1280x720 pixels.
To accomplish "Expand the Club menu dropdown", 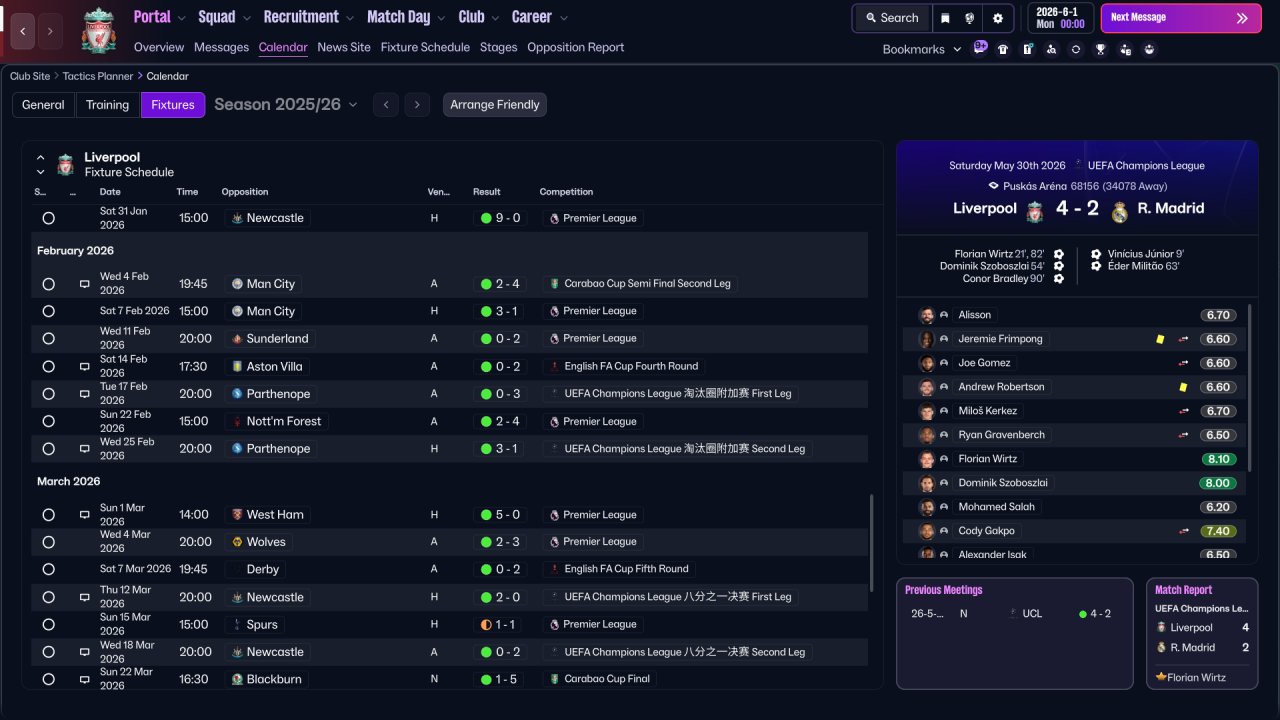I will pos(494,18).
